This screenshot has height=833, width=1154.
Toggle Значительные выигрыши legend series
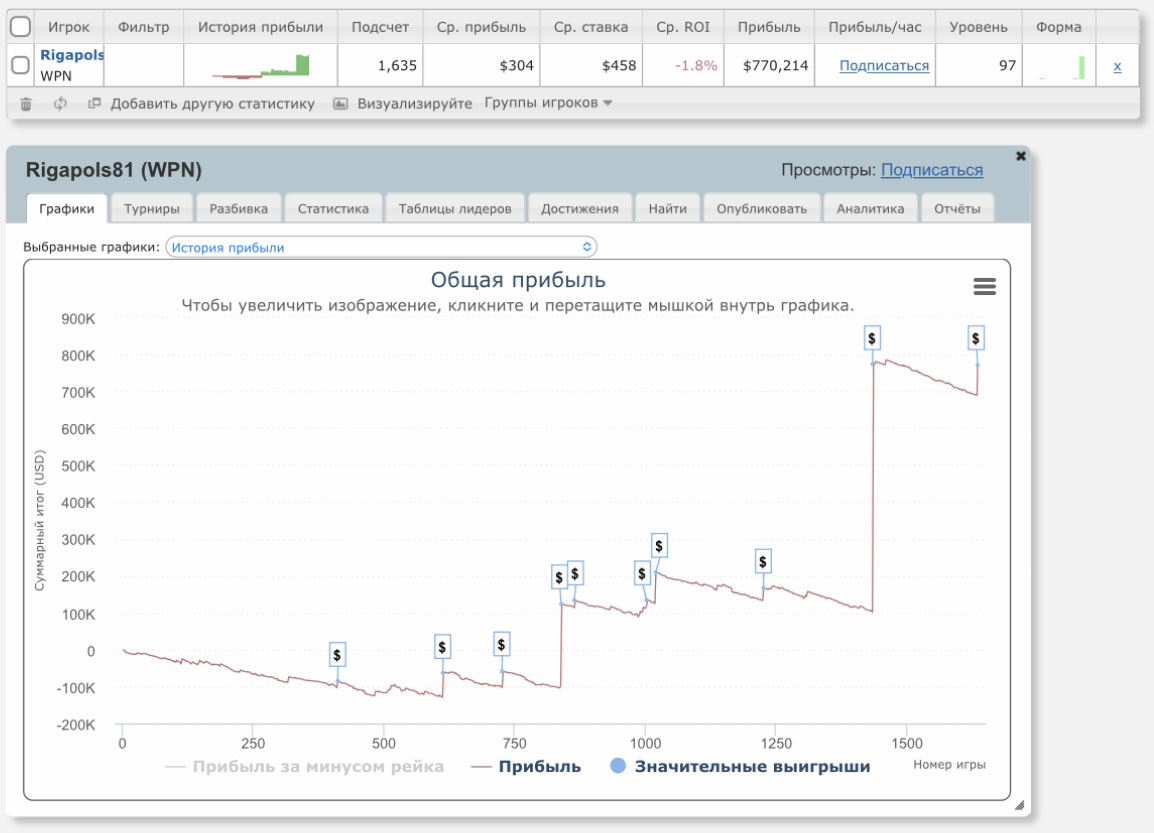point(740,767)
